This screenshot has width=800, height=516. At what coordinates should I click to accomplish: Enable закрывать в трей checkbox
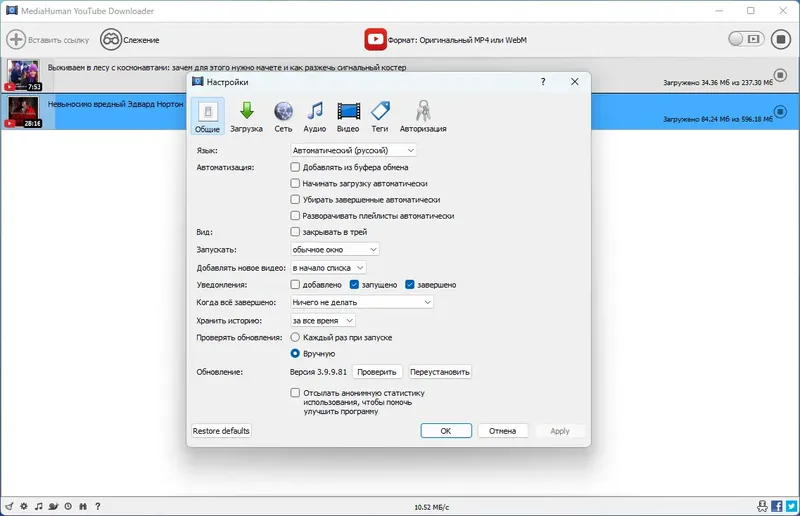pos(295,232)
